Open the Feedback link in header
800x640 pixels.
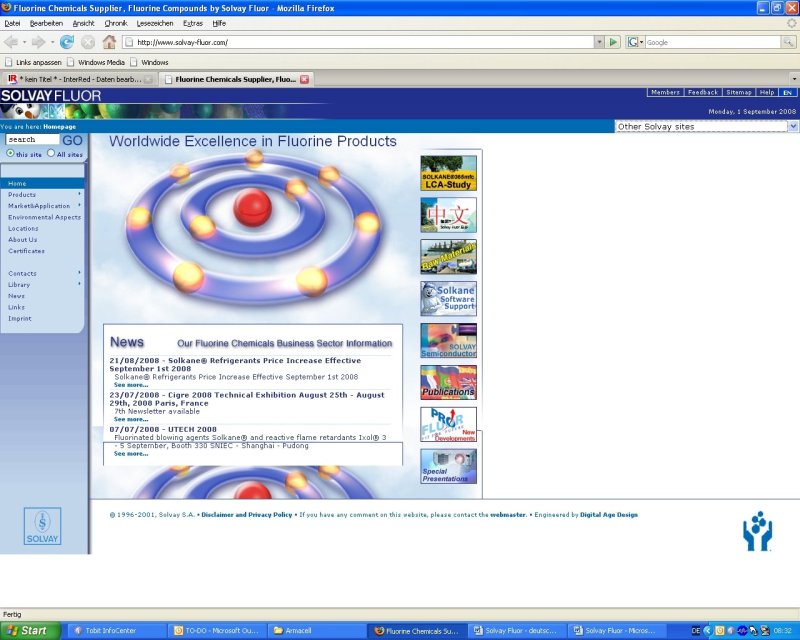(x=703, y=92)
